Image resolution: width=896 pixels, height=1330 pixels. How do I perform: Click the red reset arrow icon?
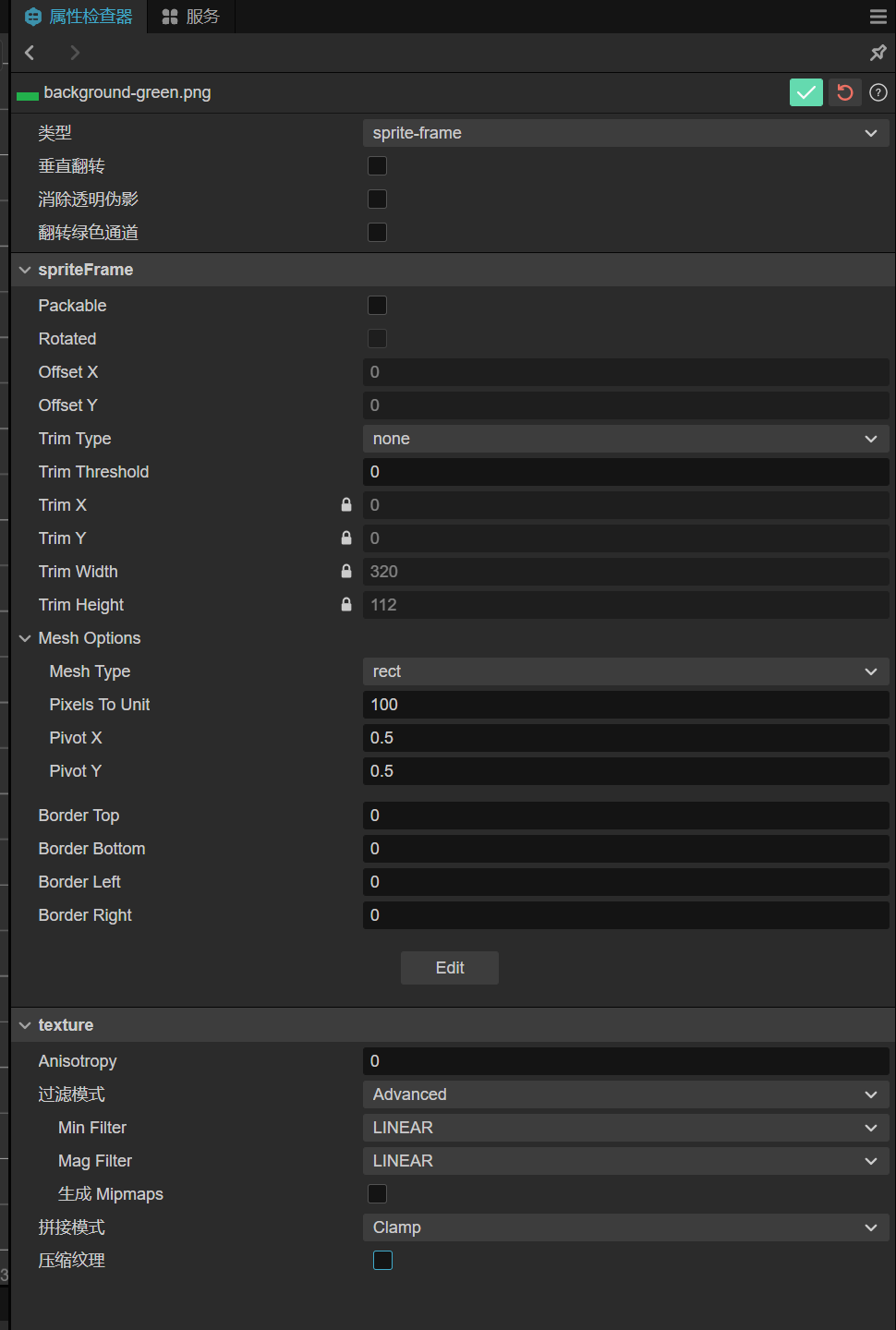coord(844,92)
